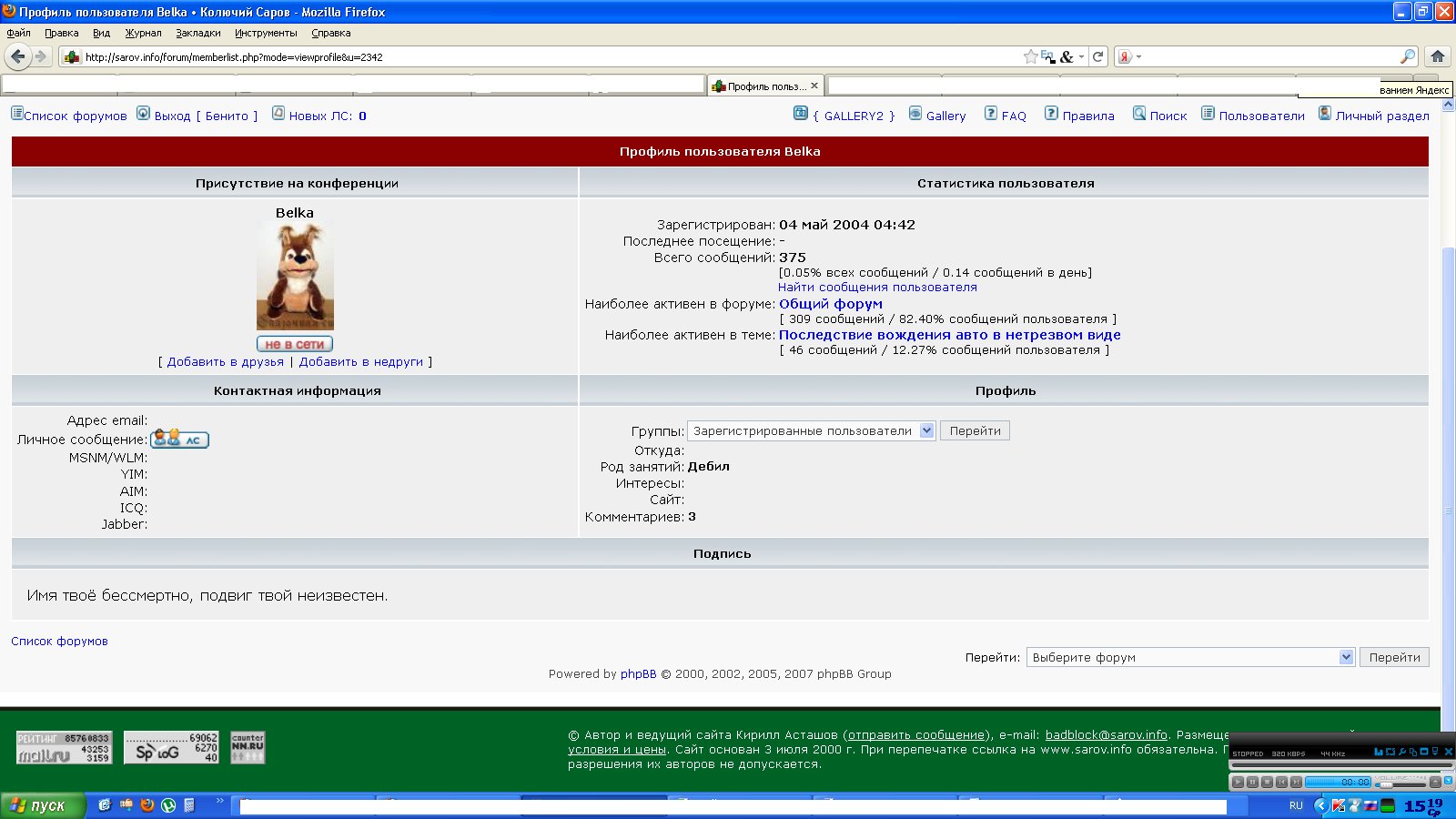Bookmark this page with the star icon
This screenshot has width=1456, height=819.
1030,56
